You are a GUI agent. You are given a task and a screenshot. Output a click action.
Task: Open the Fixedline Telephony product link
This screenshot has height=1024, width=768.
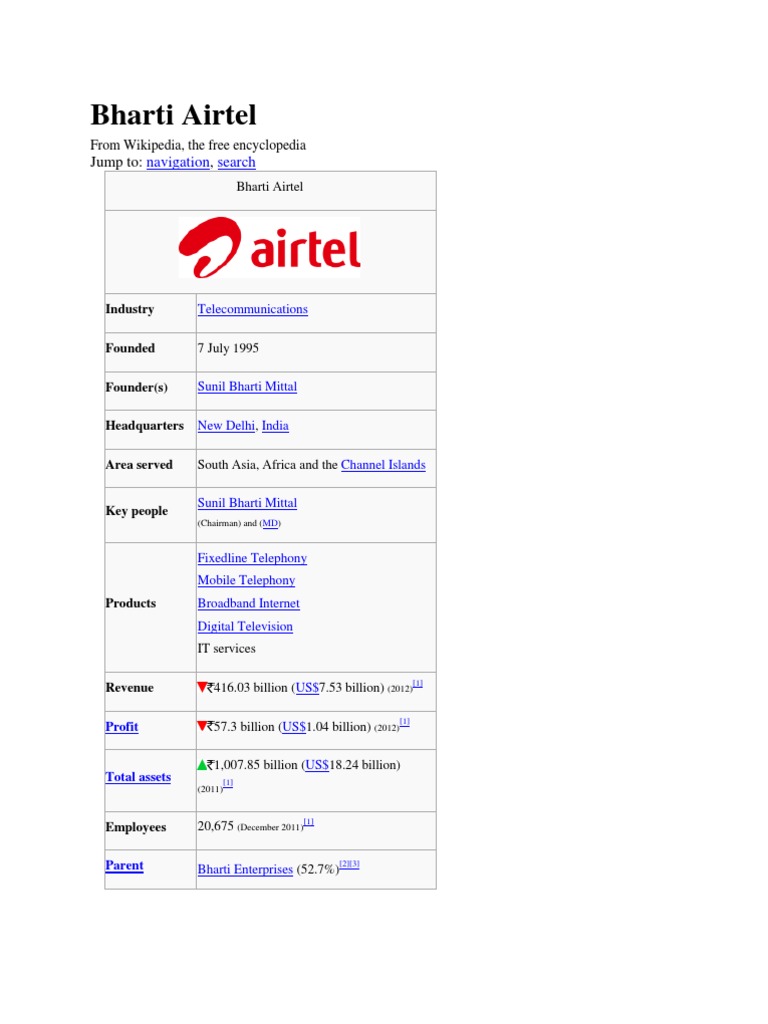(252, 558)
